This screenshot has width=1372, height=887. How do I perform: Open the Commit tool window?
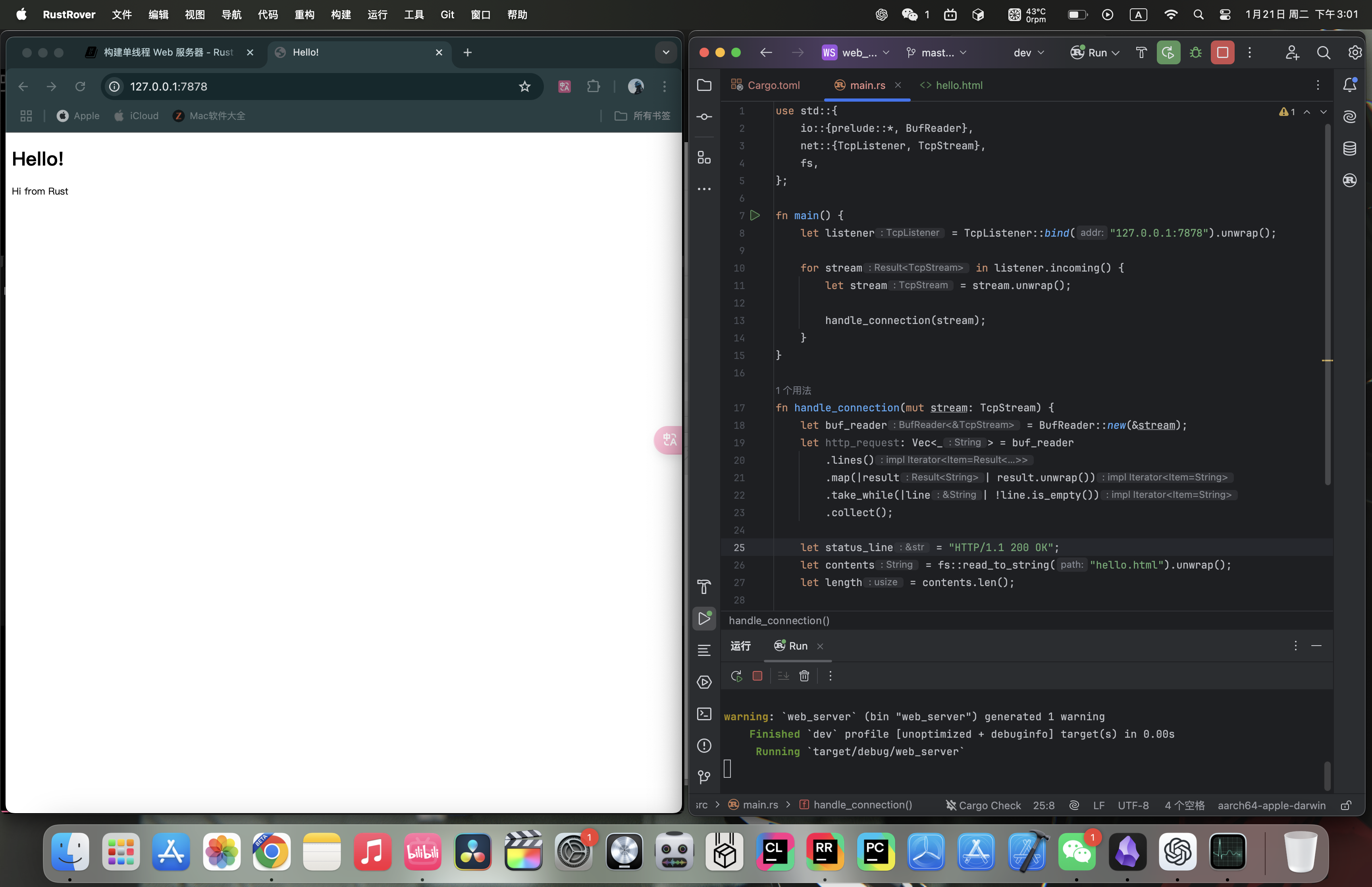click(x=704, y=117)
